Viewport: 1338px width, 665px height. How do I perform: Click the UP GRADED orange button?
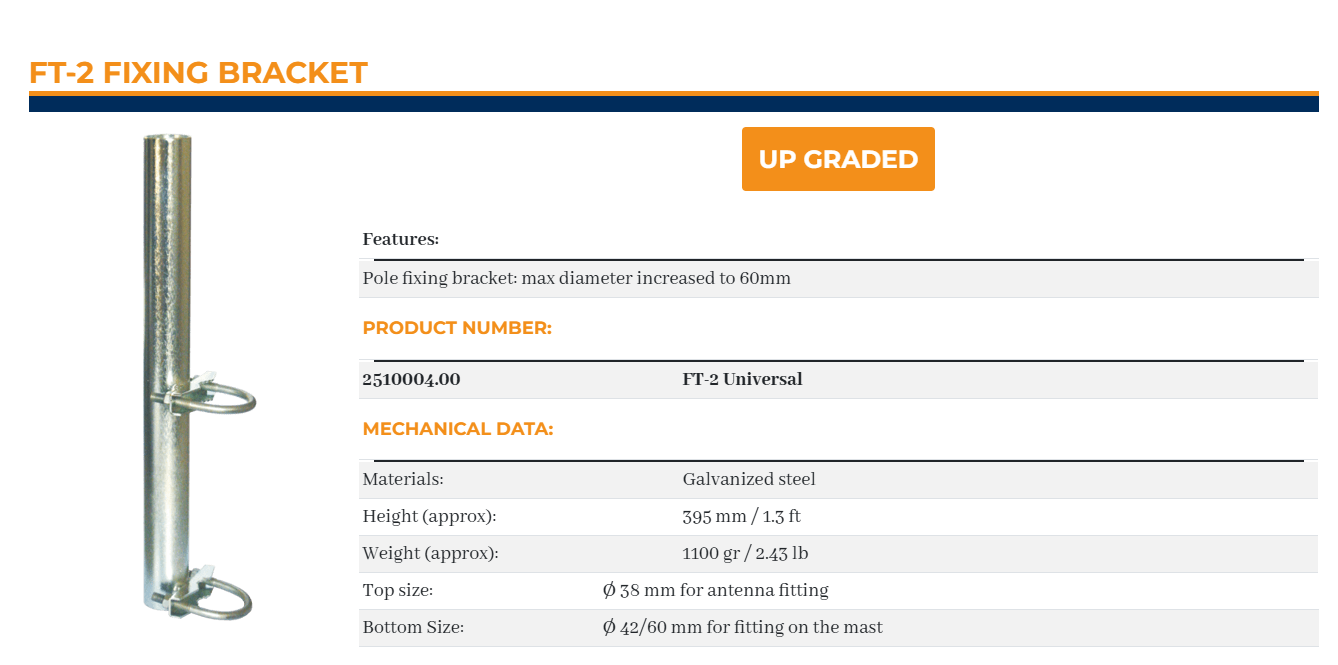(838, 159)
